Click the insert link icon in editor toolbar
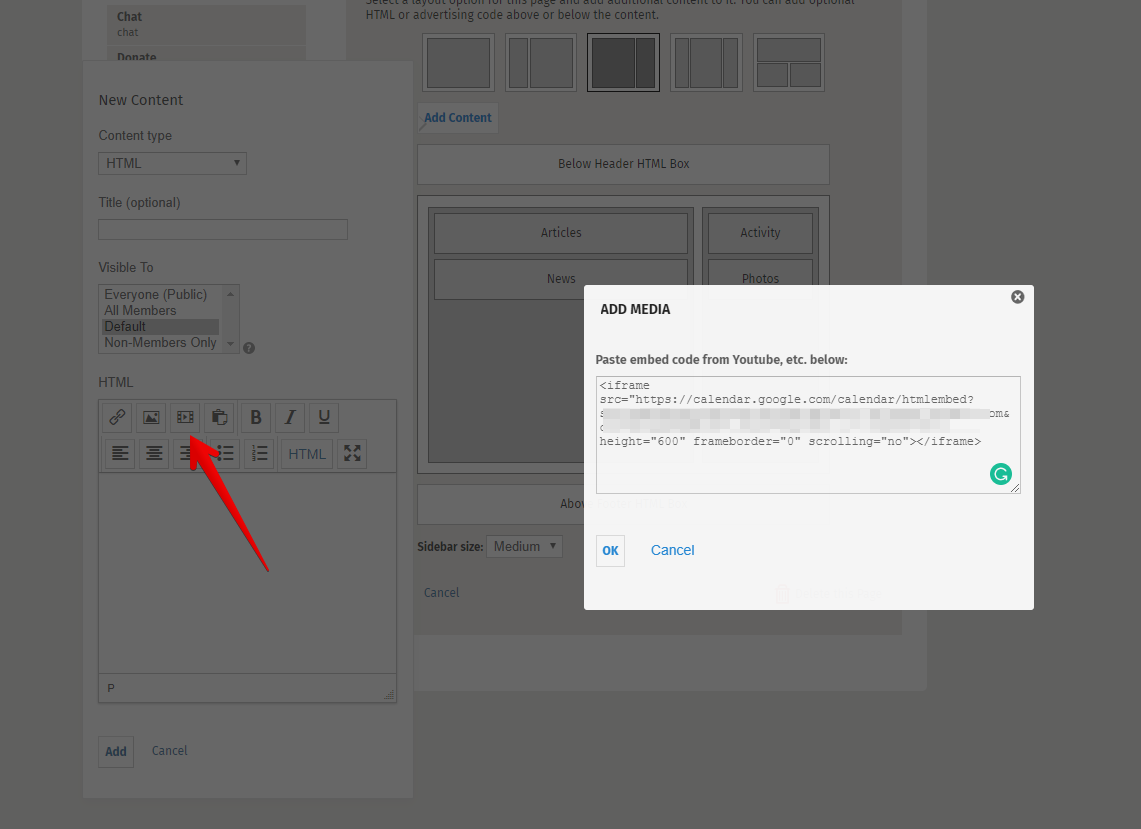The width and height of the screenshot is (1141, 829). click(117, 417)
